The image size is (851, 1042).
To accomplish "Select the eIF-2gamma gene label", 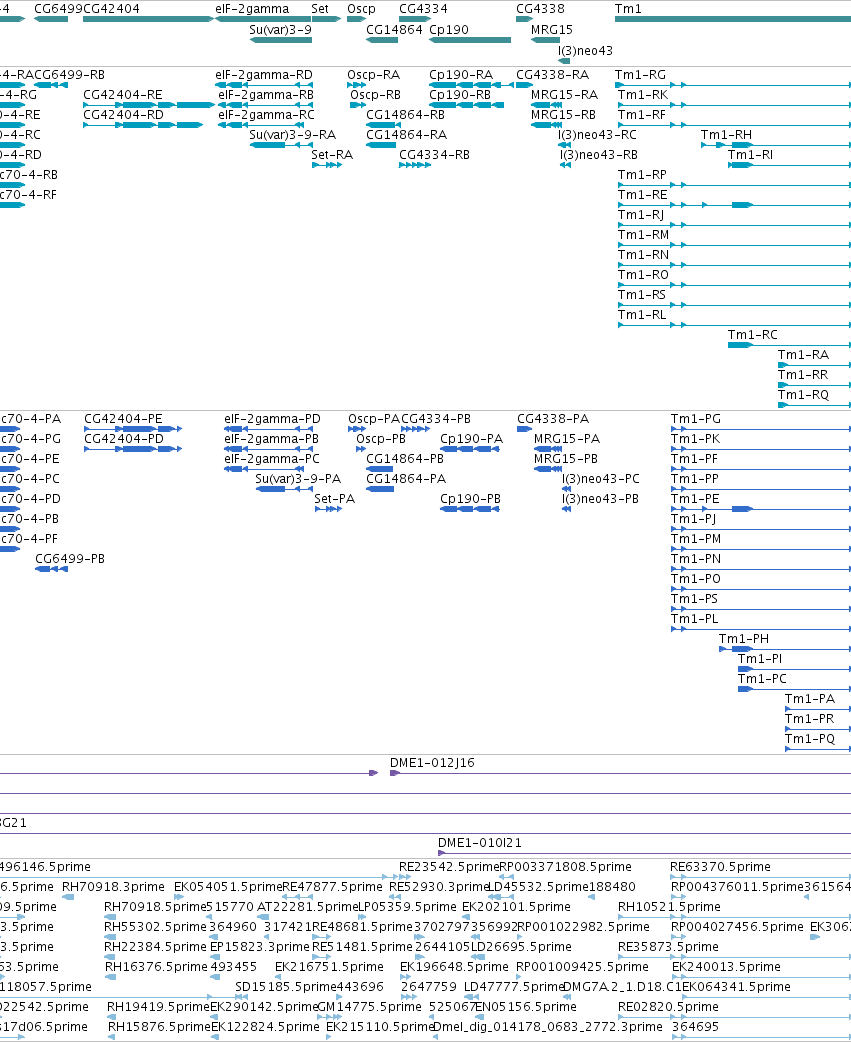I will (252, 9).
